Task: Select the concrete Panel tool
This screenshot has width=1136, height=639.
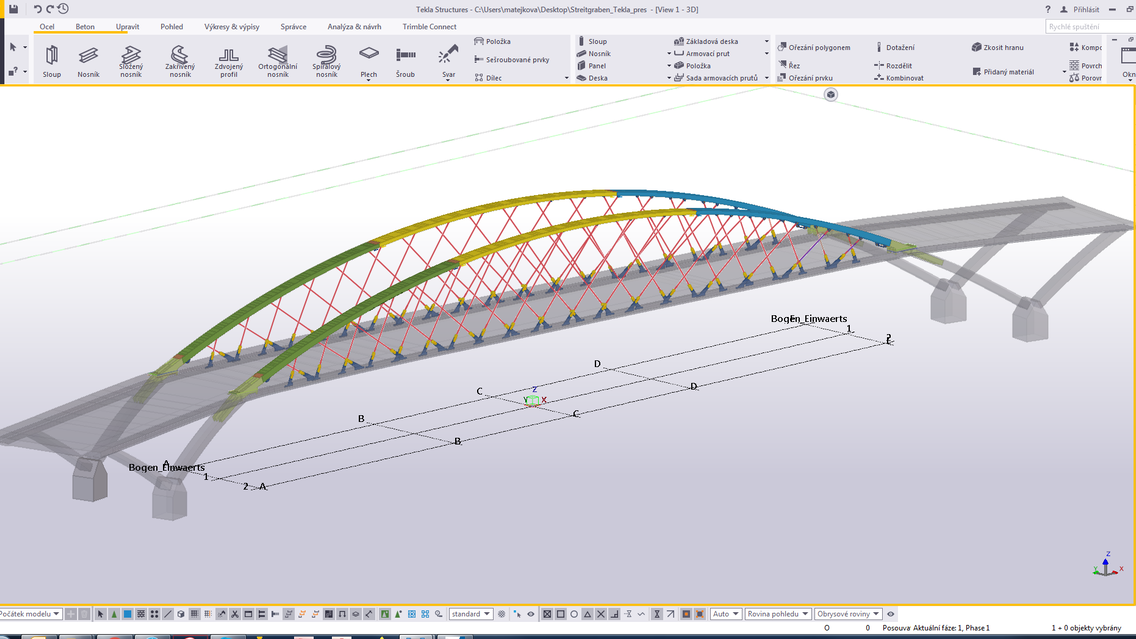Action: point(591,65)
